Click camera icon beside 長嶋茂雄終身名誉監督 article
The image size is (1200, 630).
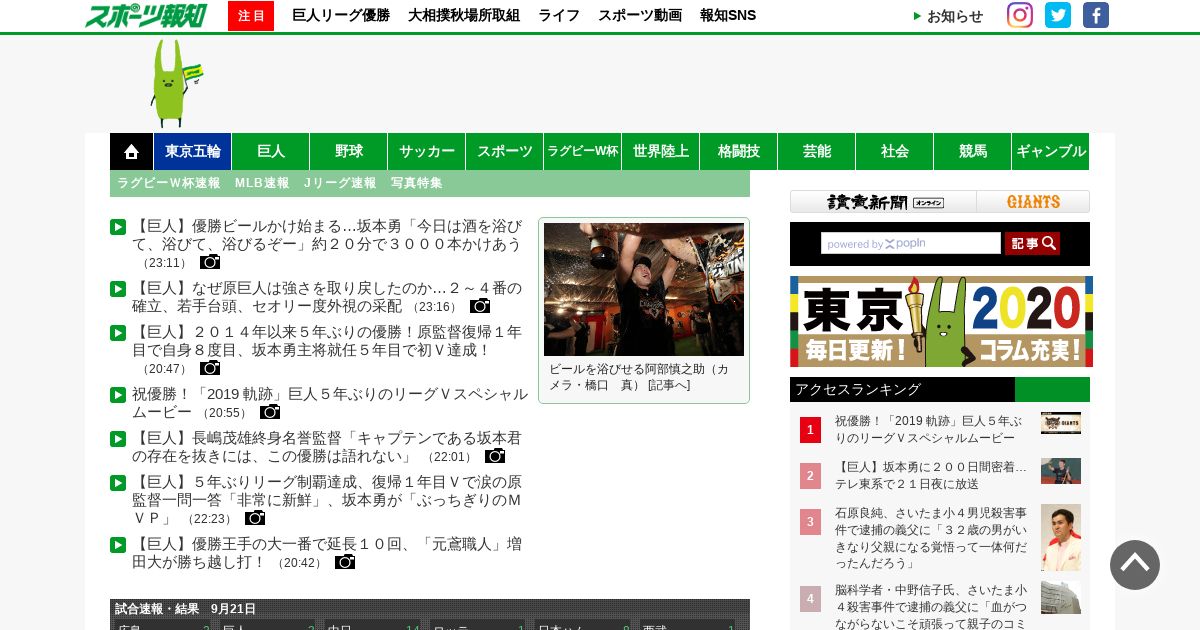point(495,456)
